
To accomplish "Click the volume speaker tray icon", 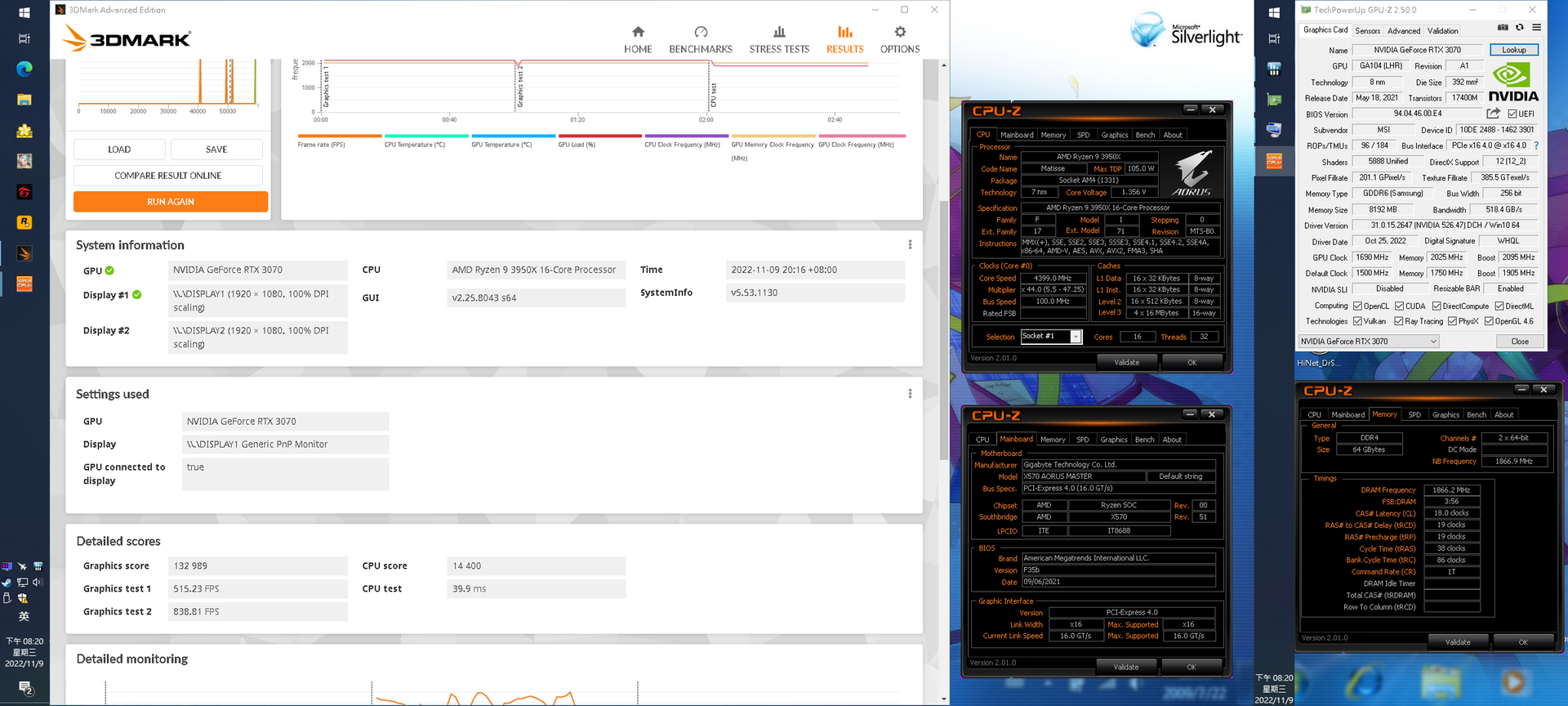I will coord(38,582).
